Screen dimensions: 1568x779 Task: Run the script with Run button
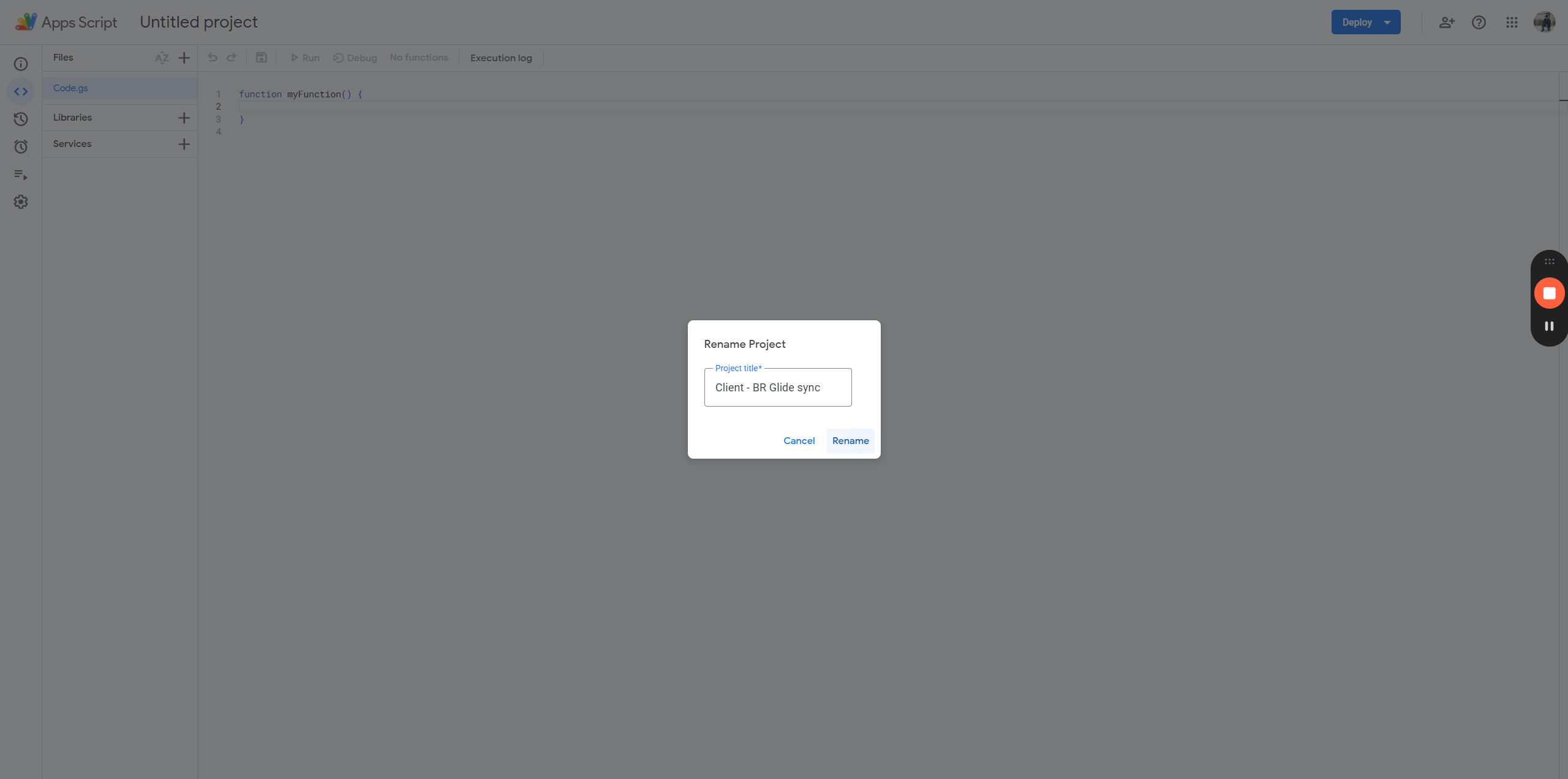pyautogui.click(x=304, y=58)
